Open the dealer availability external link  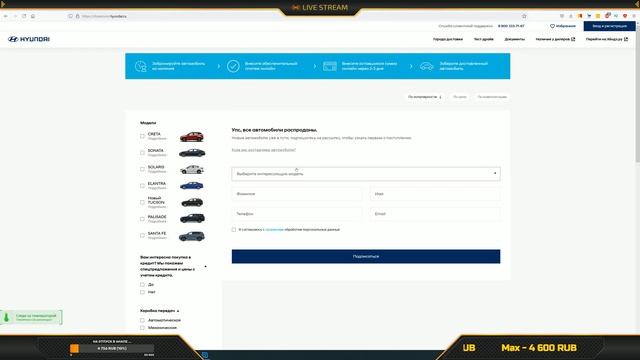coord(556,39)
